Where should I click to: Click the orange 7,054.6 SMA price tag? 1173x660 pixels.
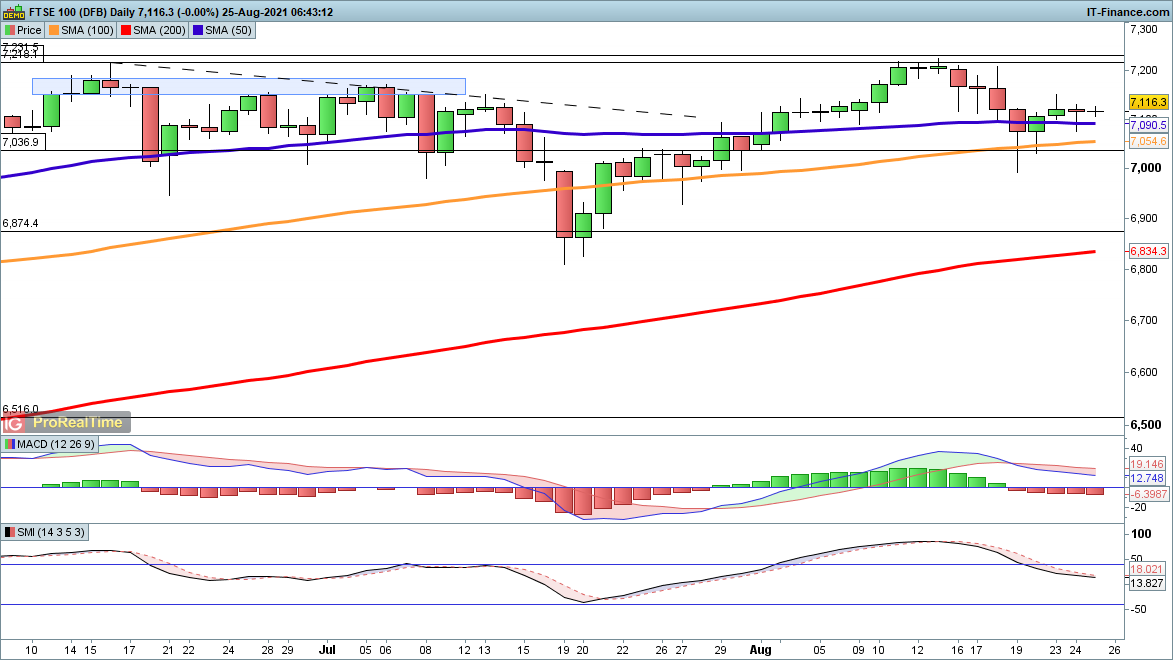pos(1148,142)
